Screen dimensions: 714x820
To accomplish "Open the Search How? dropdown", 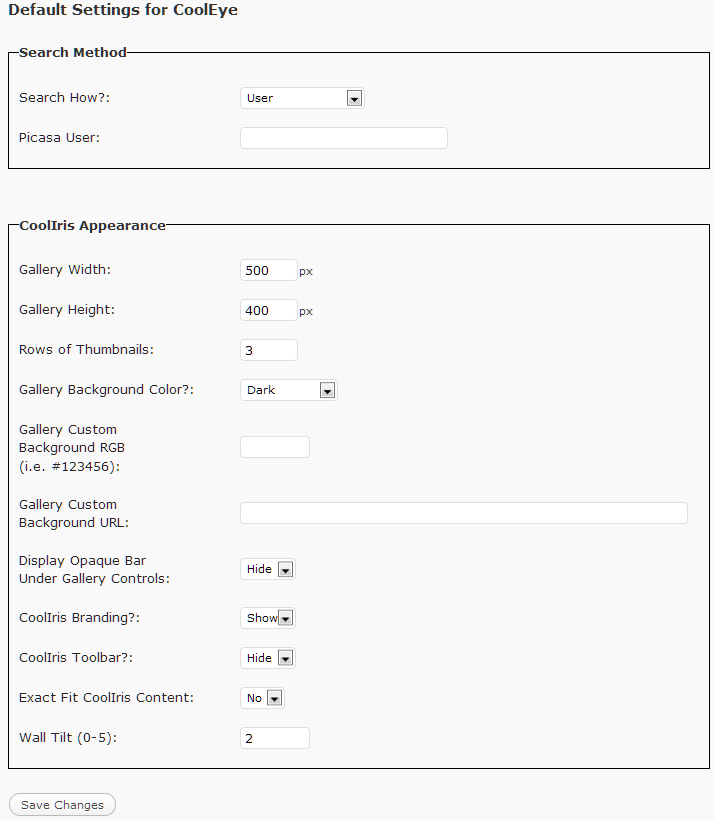I will pos(302,98).
